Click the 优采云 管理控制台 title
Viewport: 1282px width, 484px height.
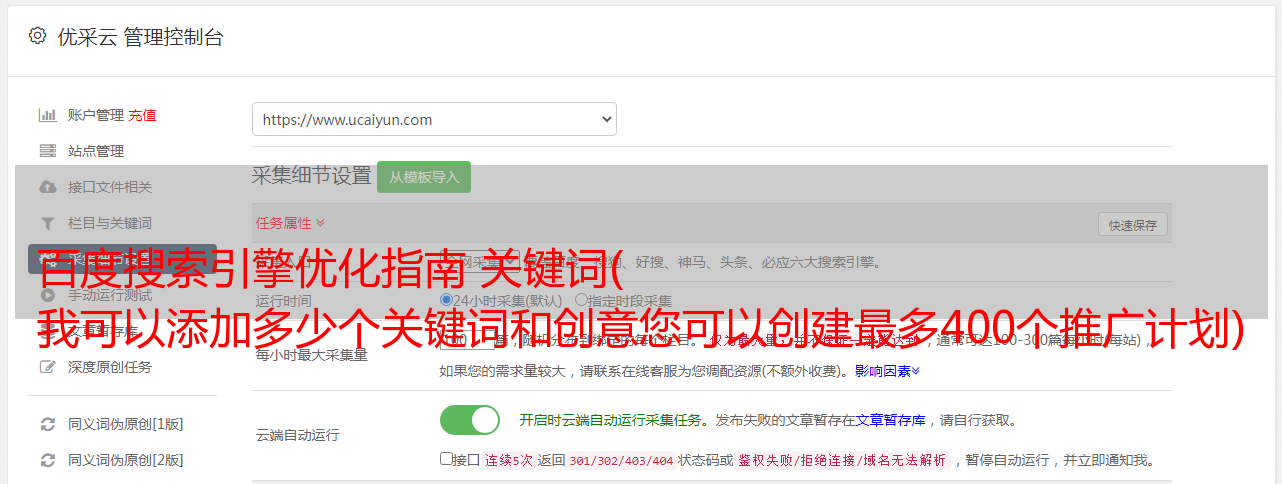(141, 37)
